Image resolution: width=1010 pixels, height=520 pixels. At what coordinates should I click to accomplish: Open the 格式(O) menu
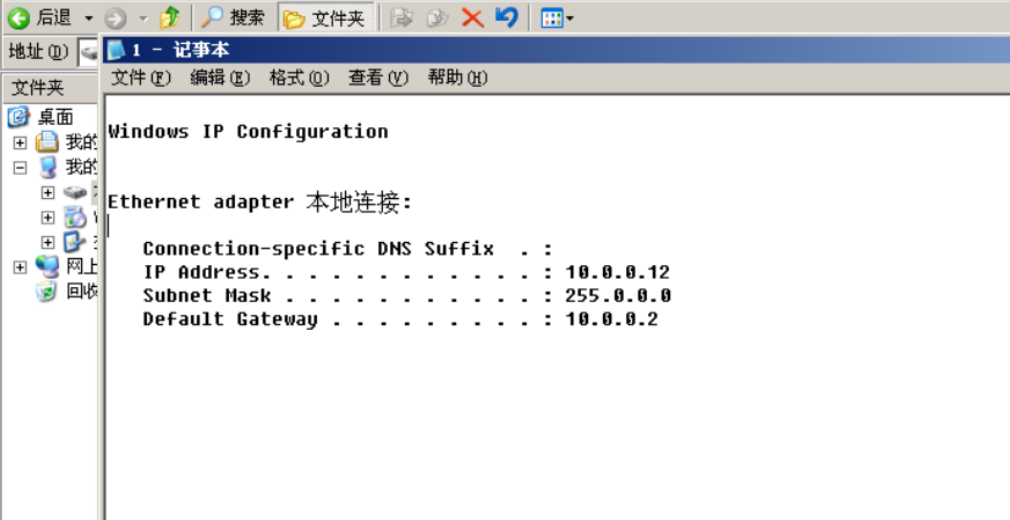(299, 78)
